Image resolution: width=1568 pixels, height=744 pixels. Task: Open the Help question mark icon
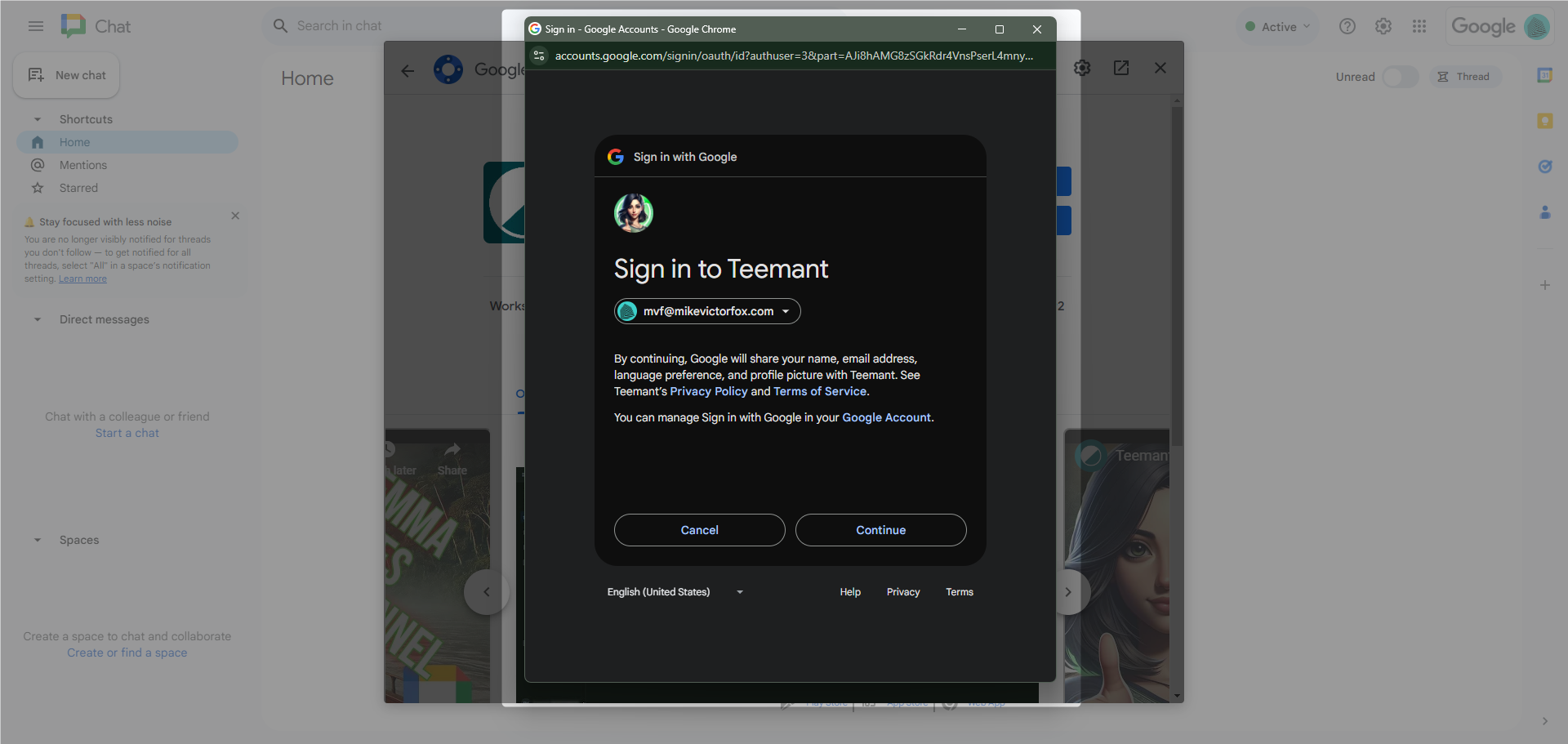(x=1347, y=26)
